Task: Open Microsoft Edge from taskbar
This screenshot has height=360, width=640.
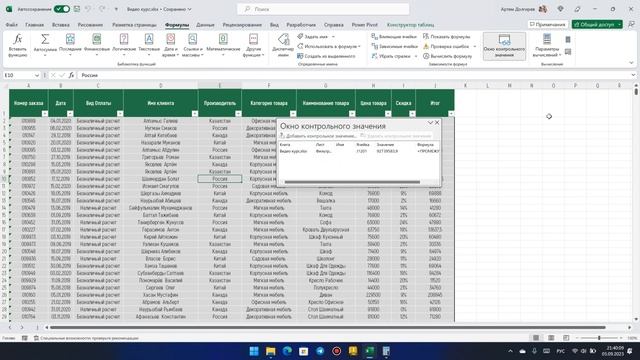Action: tap(287, 351)
